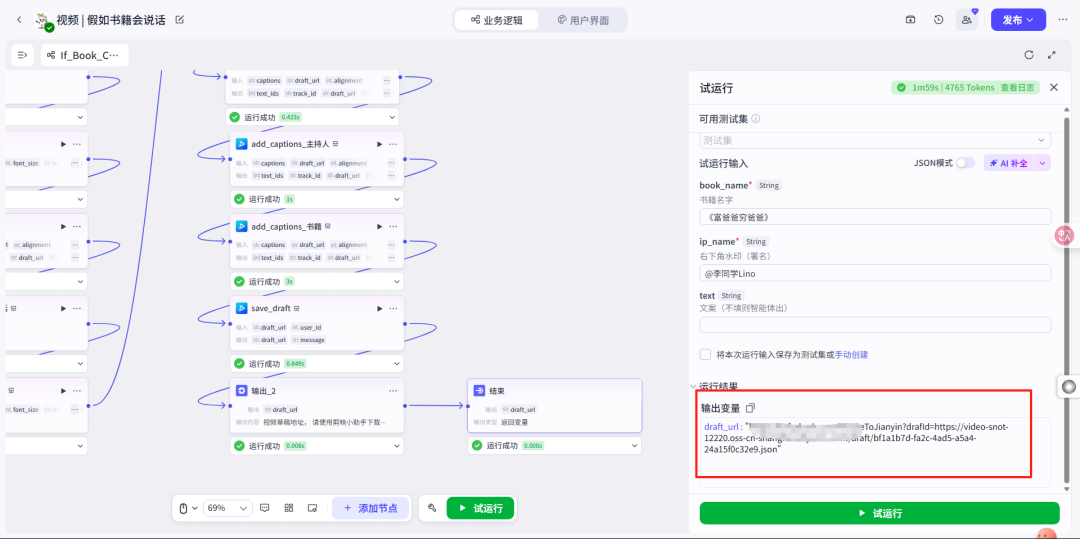
Task: Click info icon next to 可用测试集
Action: pos(756,118)
